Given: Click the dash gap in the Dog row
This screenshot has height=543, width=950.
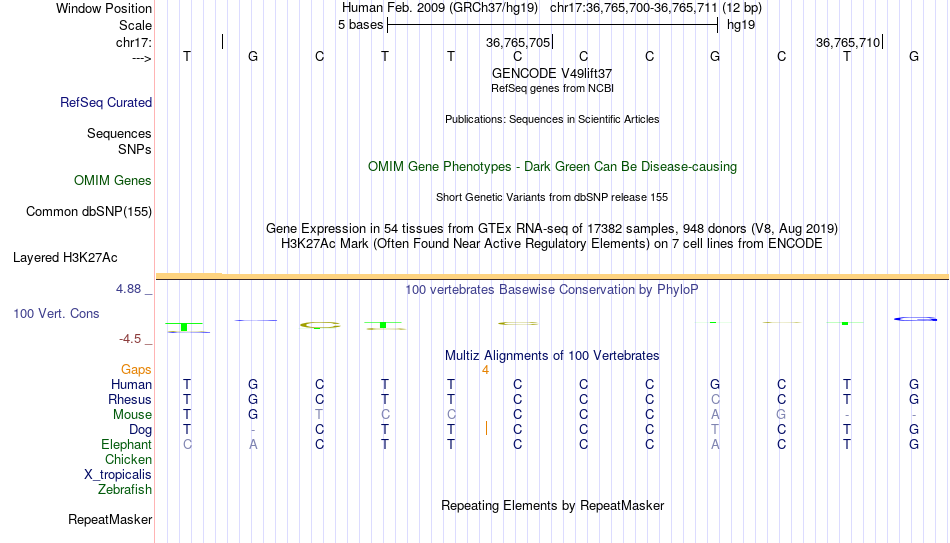Looking at the screenshot, I should point(253,430).
